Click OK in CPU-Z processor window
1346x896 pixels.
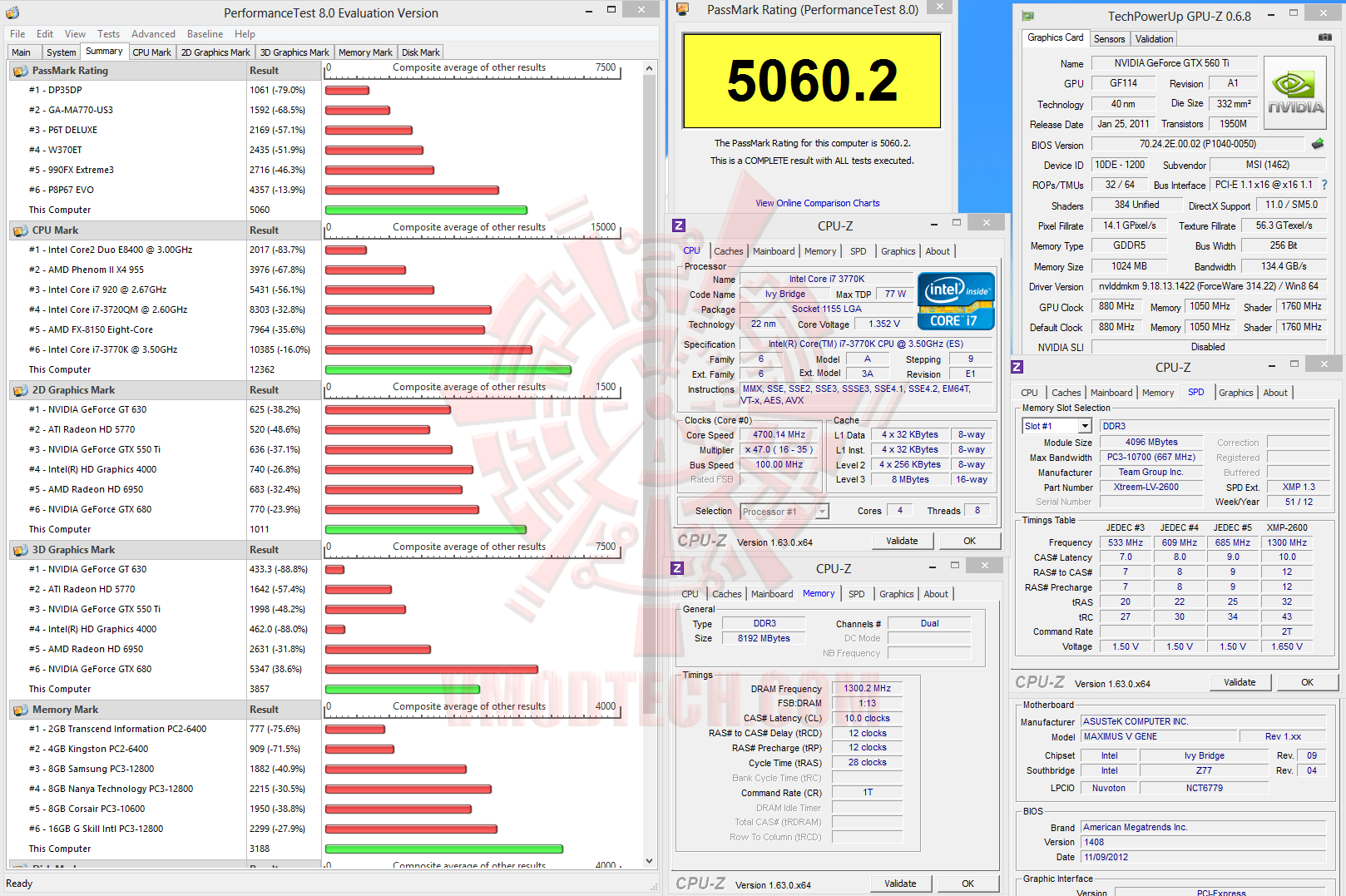[x=969, y=541]
